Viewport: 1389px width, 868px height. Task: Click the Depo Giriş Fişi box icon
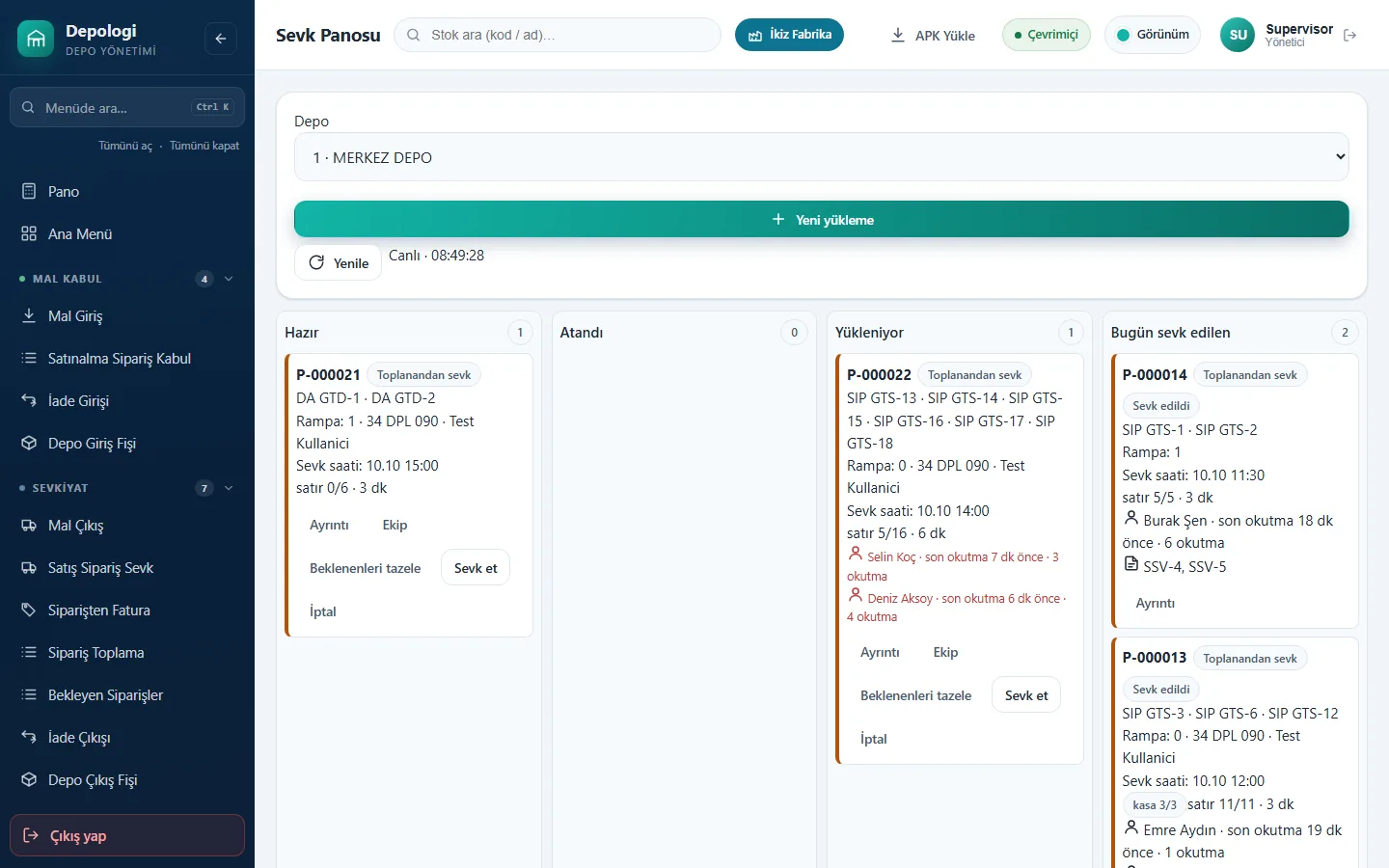click(29, 443)
